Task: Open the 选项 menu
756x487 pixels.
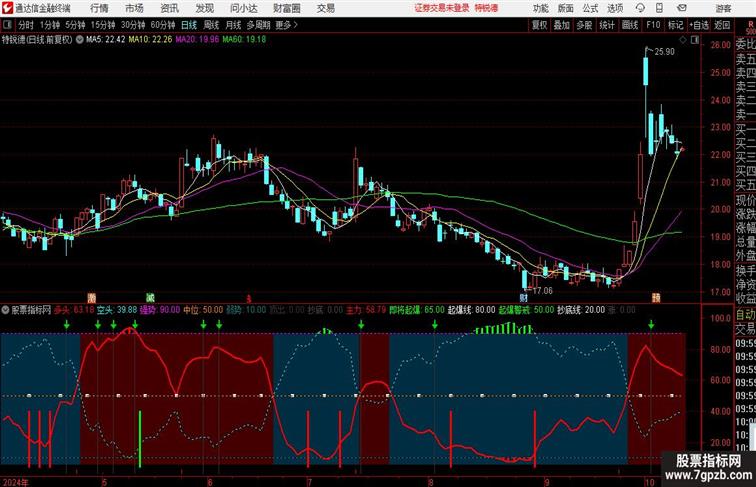Action: click(x=615, y=8)
